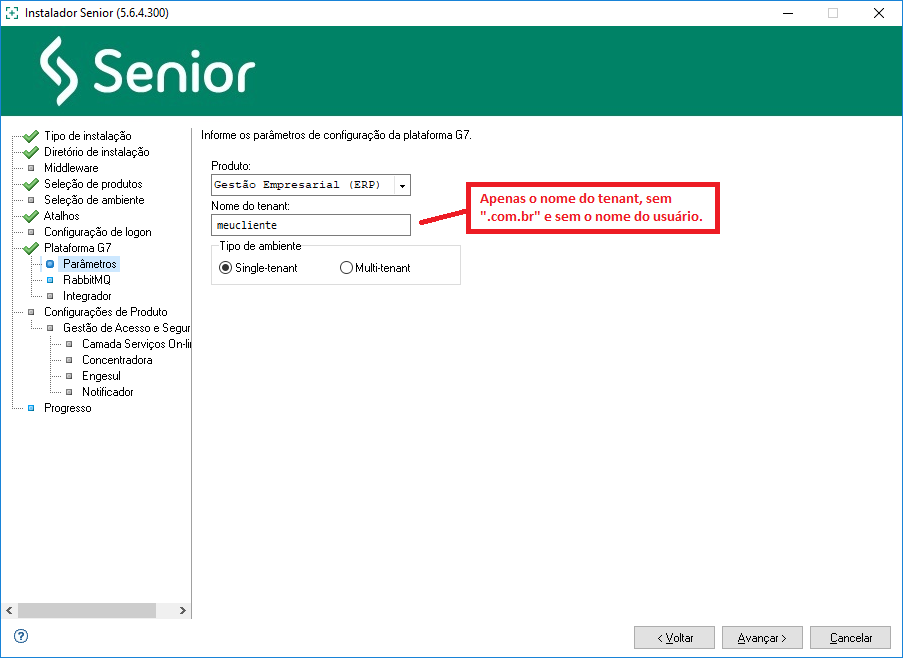Click the green checkmark beside Plataforma G7
The height and width of the screenshot is (658, 903).
click(x=31, y=249)
